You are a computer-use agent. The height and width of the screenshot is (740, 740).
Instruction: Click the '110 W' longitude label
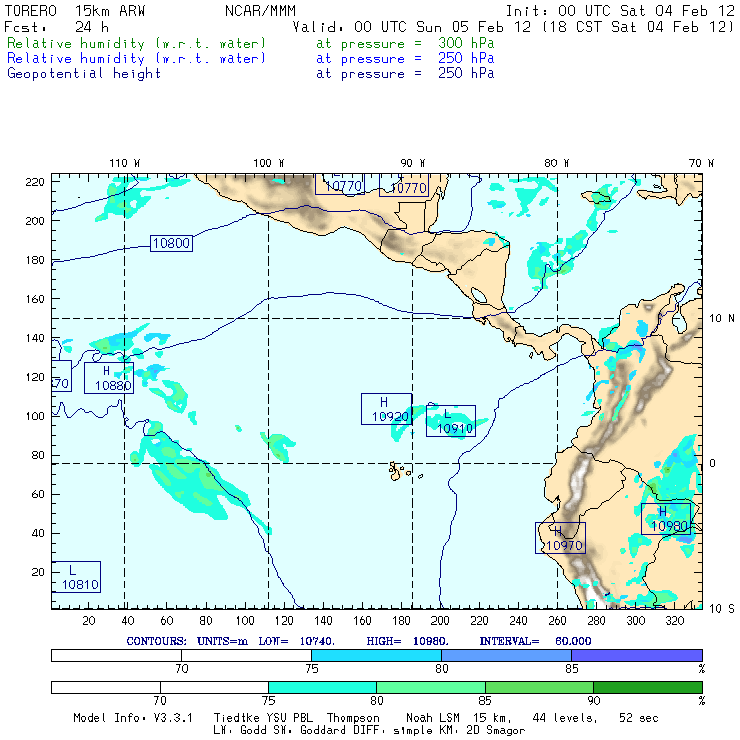click(x=125, y=163)
